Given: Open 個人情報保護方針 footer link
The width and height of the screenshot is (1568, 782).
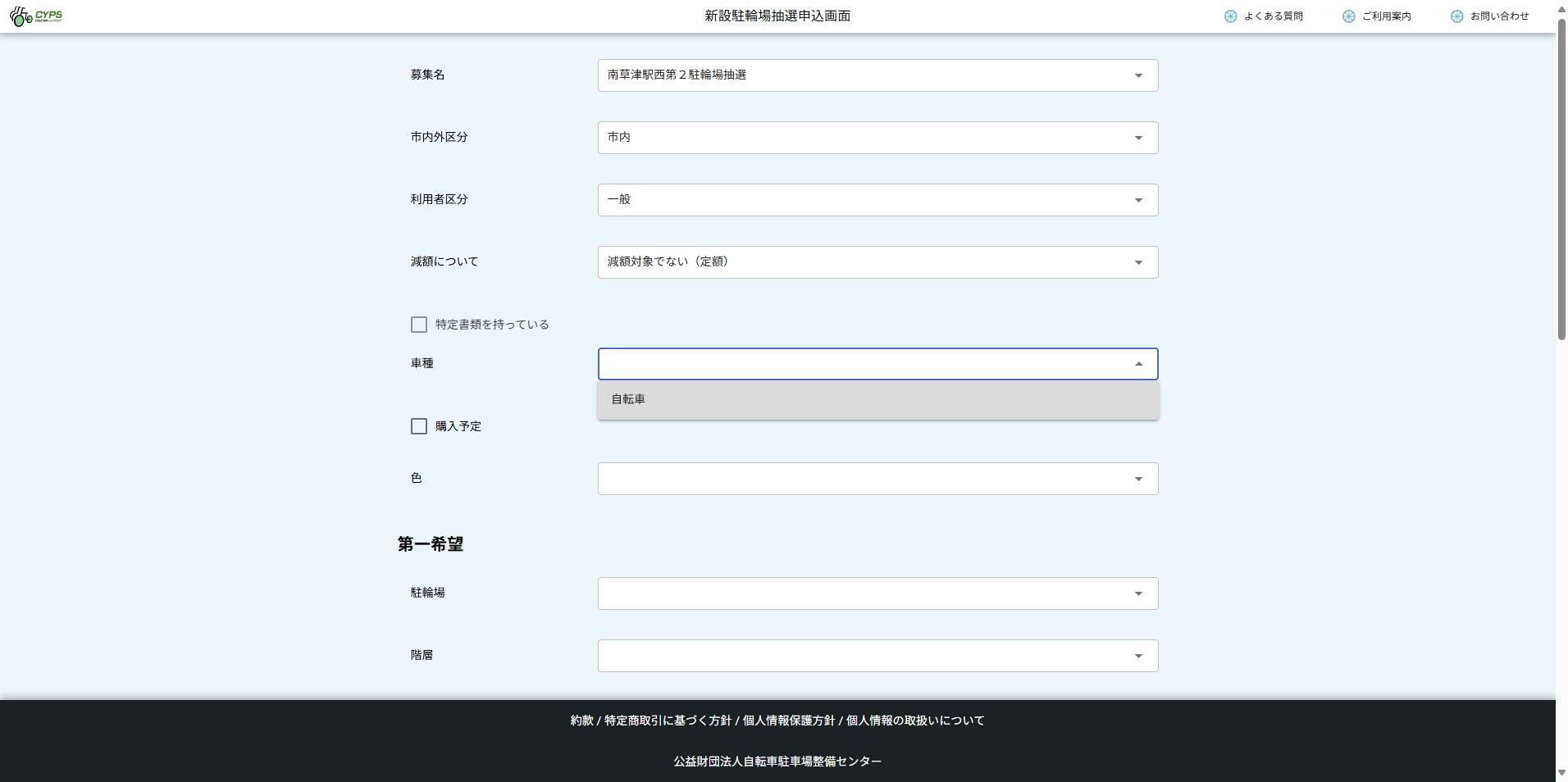Looking at the screenshot, I should [788, 721].
